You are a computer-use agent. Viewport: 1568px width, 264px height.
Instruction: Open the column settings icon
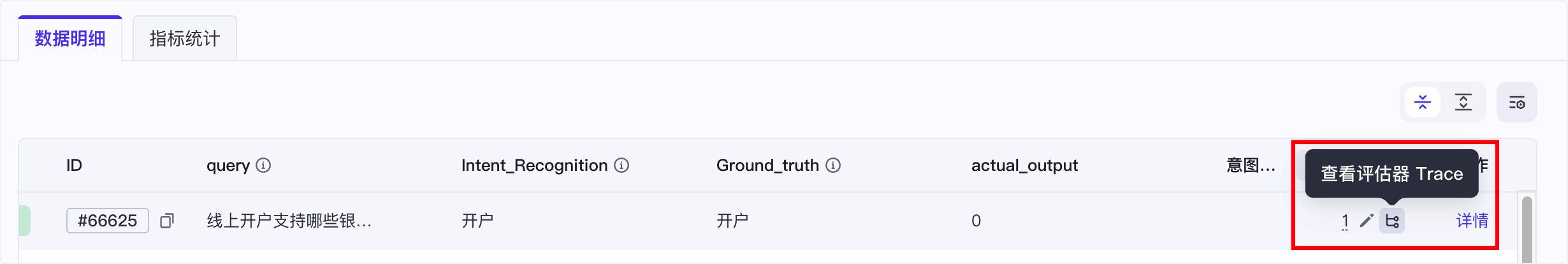[1516, 102]
